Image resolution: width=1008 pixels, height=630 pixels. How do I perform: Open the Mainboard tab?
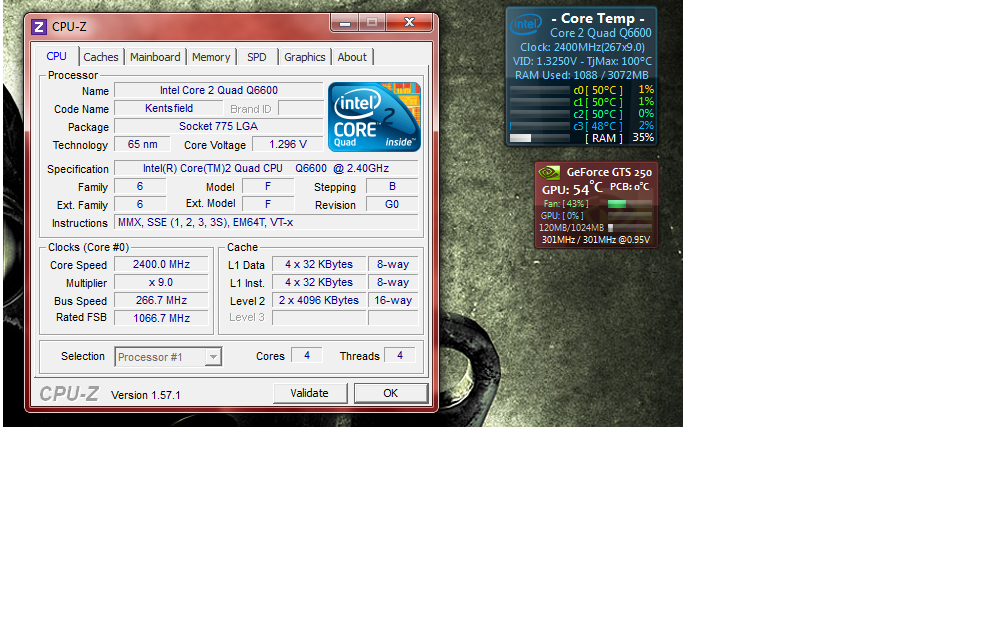click(x=155, y=57)
